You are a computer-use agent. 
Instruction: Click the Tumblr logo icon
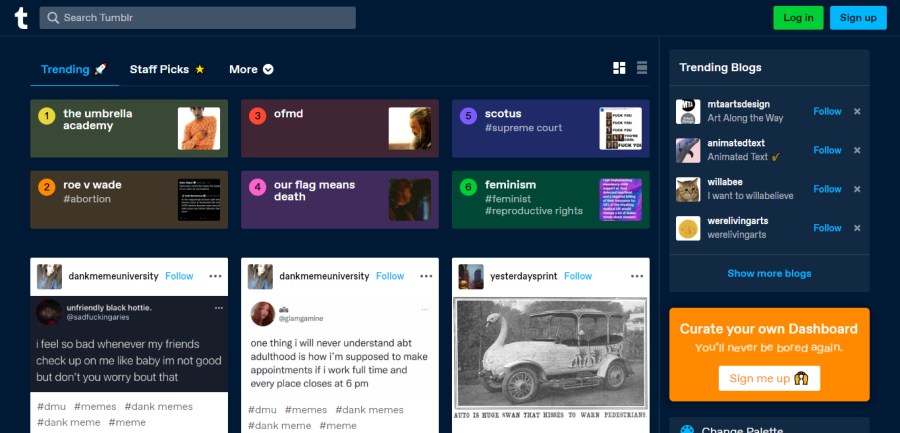[x=21, y=18]
